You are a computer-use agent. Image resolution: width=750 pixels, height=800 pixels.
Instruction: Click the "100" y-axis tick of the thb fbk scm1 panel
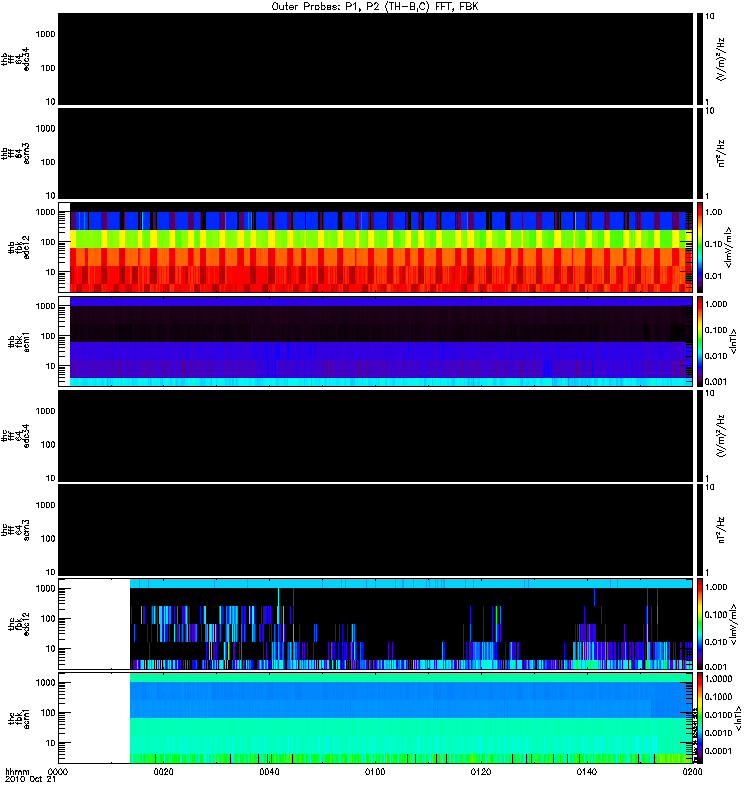click(x=48, y=336)
